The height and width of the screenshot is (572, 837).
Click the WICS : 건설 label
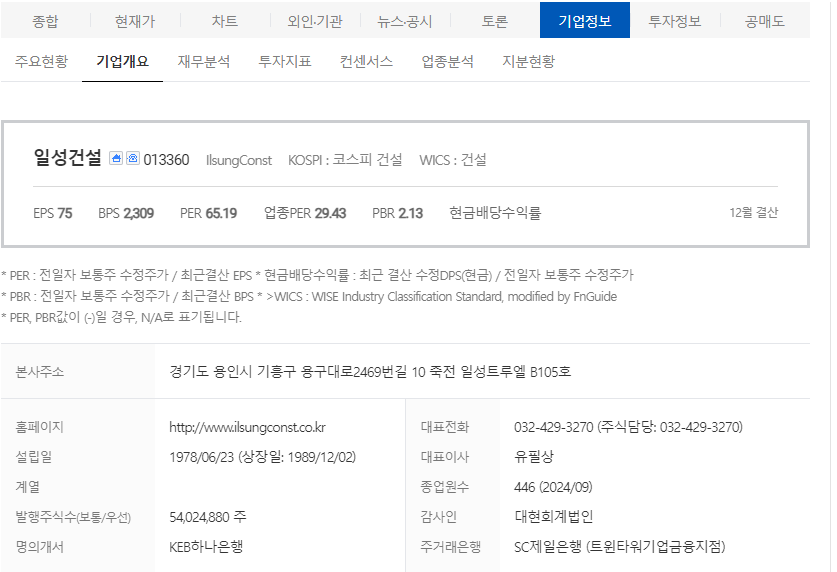click(453, 160)
